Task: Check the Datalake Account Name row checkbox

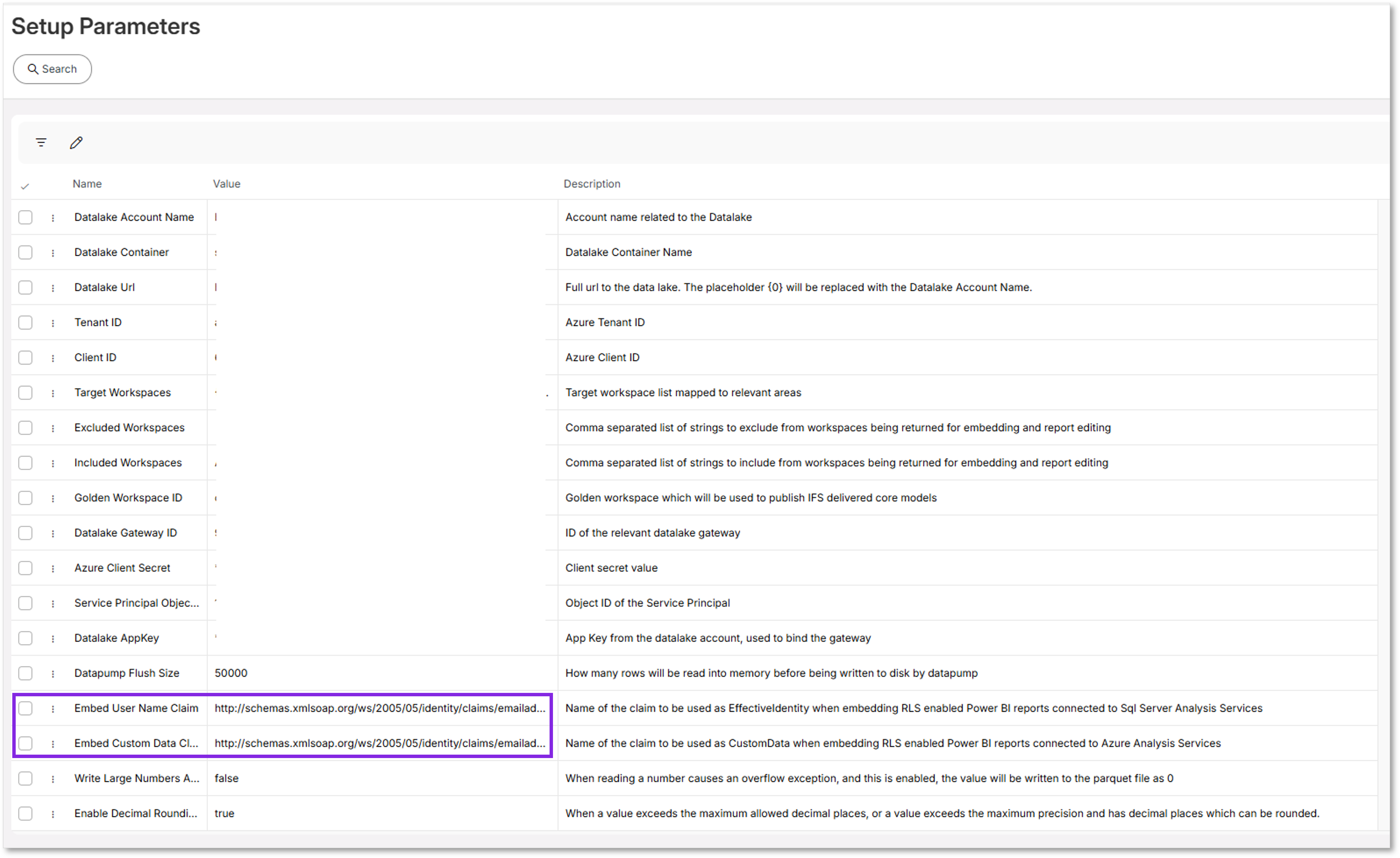Action: 25,217
